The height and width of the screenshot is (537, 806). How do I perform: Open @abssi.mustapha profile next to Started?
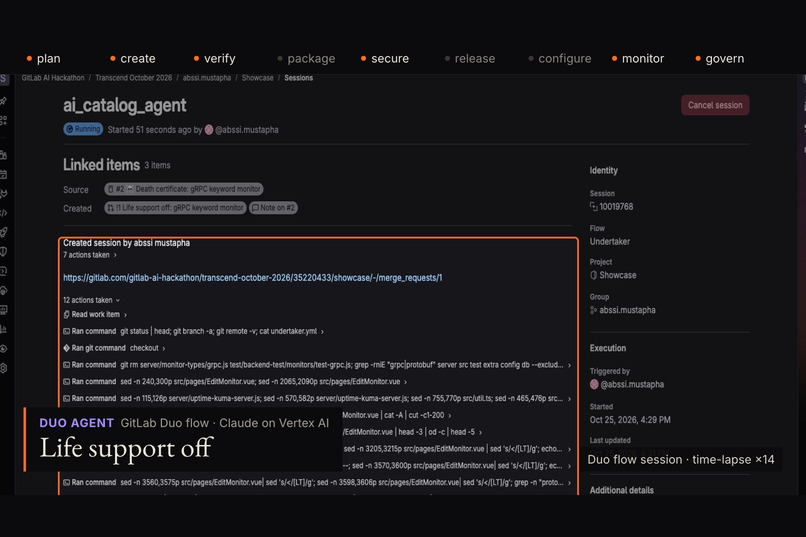pos(247,129)
